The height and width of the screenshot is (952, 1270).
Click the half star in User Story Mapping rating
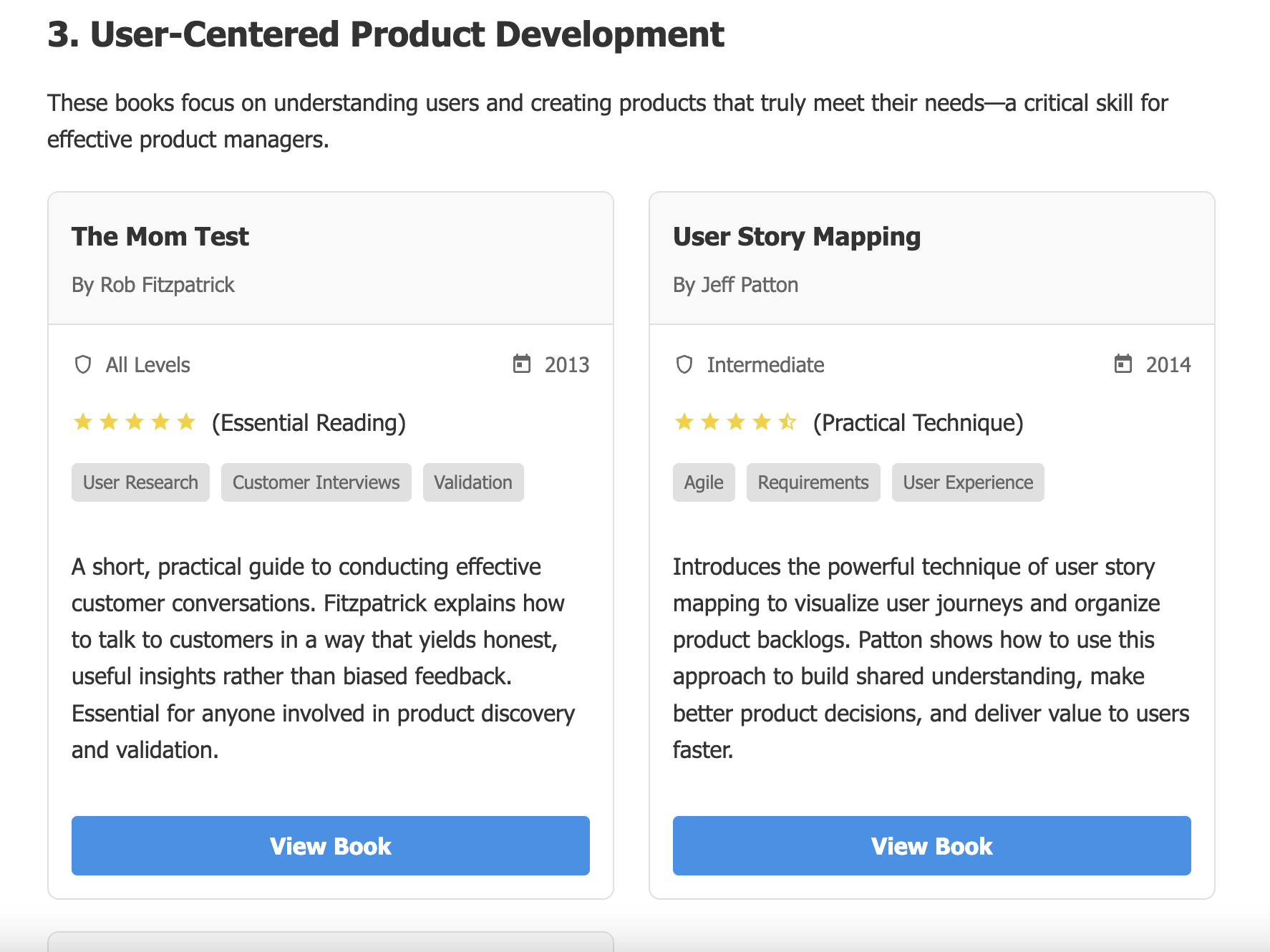point(787,422)
